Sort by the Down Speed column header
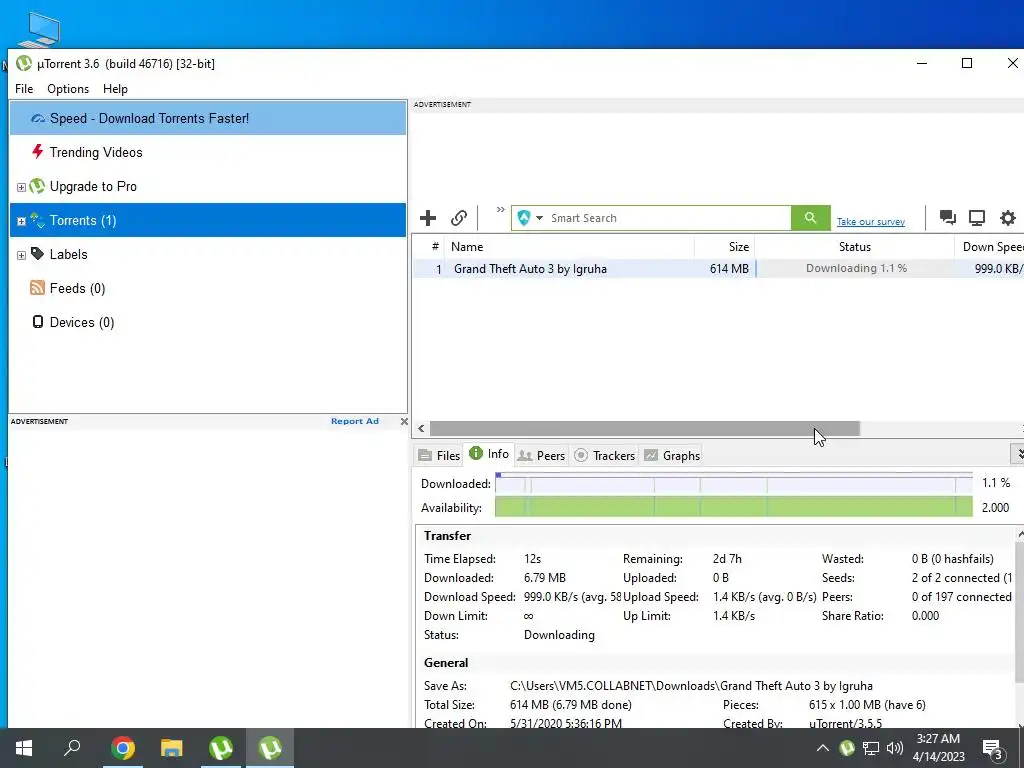The height and width of the screenshot is (768, 1024). (989, 247)
